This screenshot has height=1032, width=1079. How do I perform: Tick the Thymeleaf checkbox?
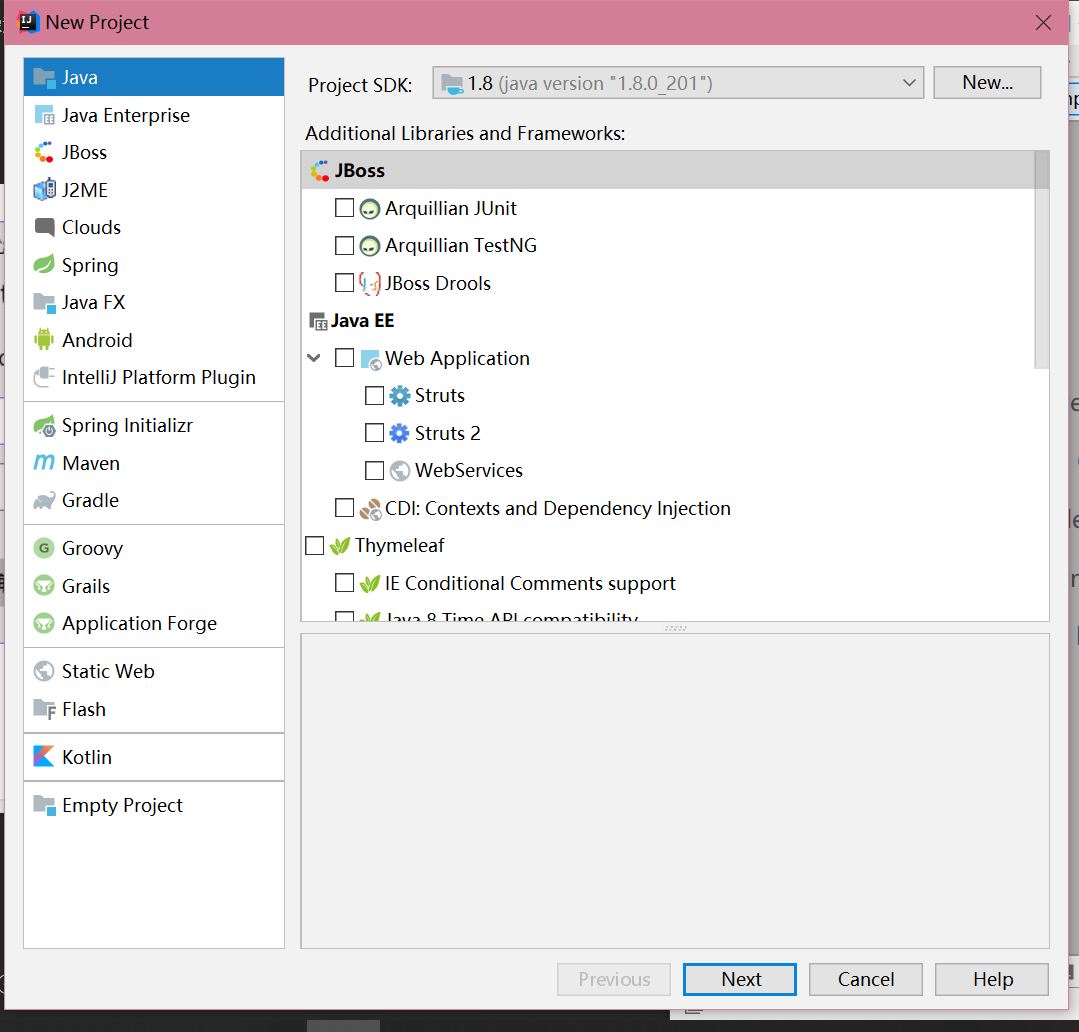[314, 546]
